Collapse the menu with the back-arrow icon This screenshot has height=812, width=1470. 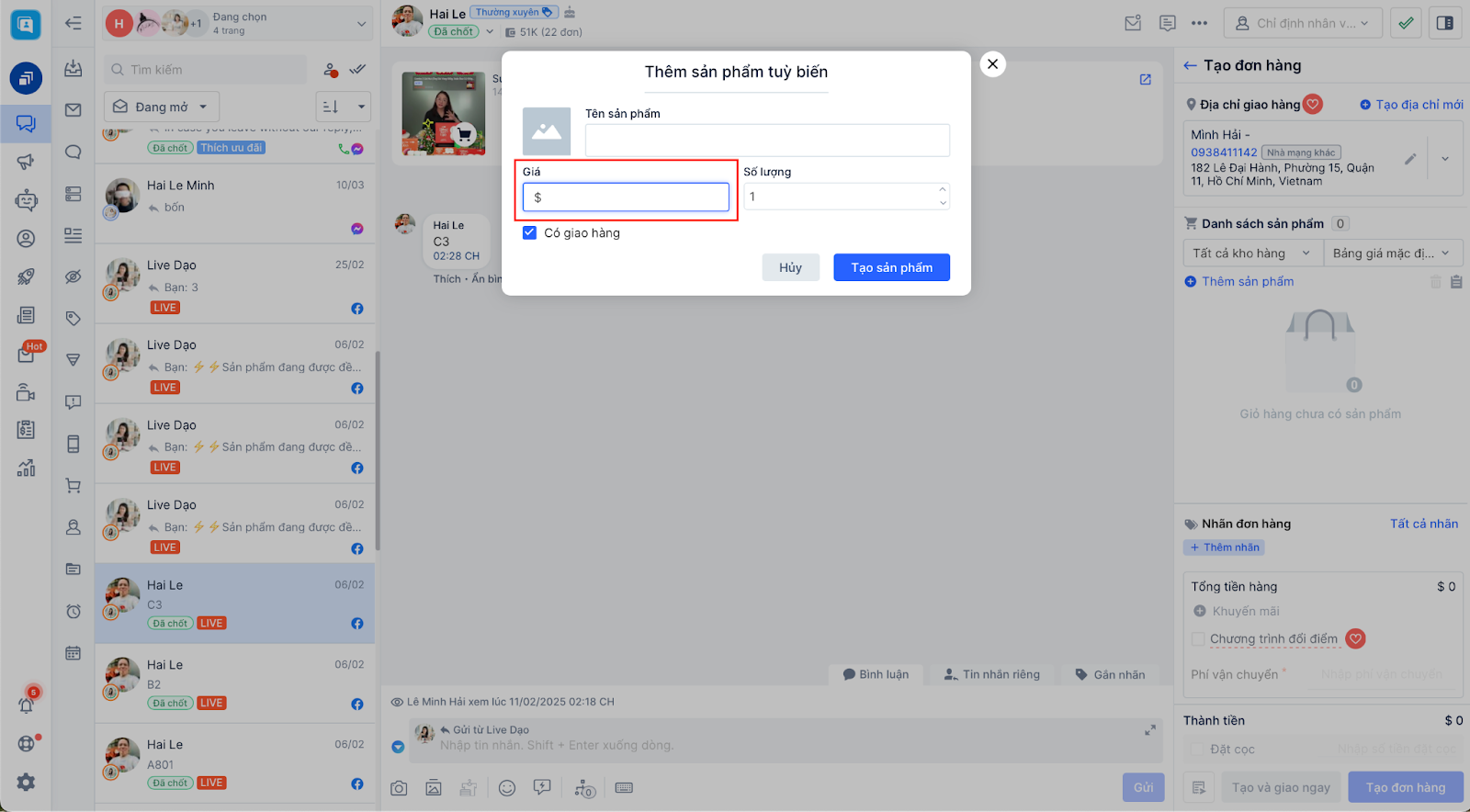pos(73,23)
